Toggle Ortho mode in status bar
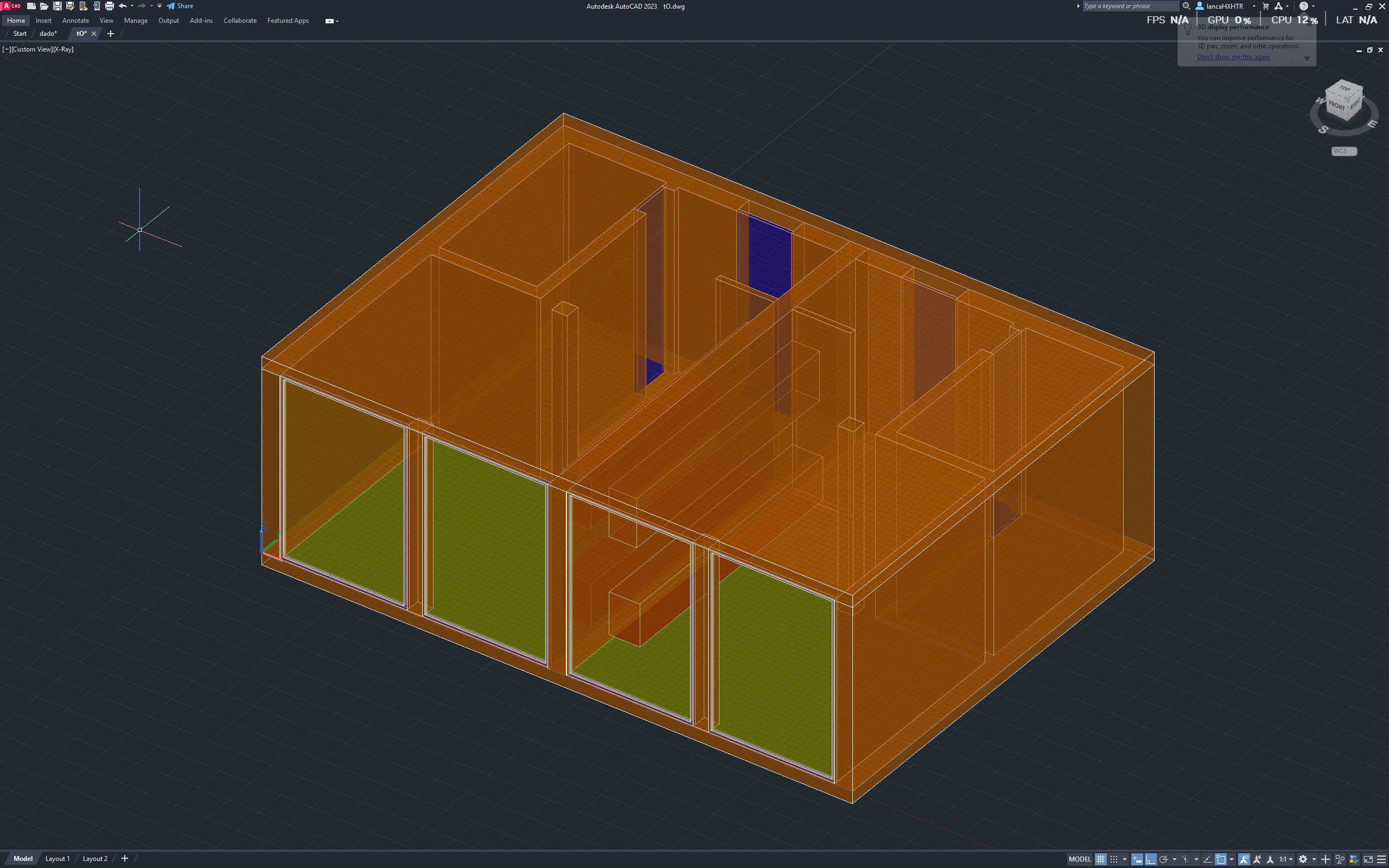Image resolution: width=1389 pixels, height=868 pixels. pyautogui.click(x=1150, y=859)
